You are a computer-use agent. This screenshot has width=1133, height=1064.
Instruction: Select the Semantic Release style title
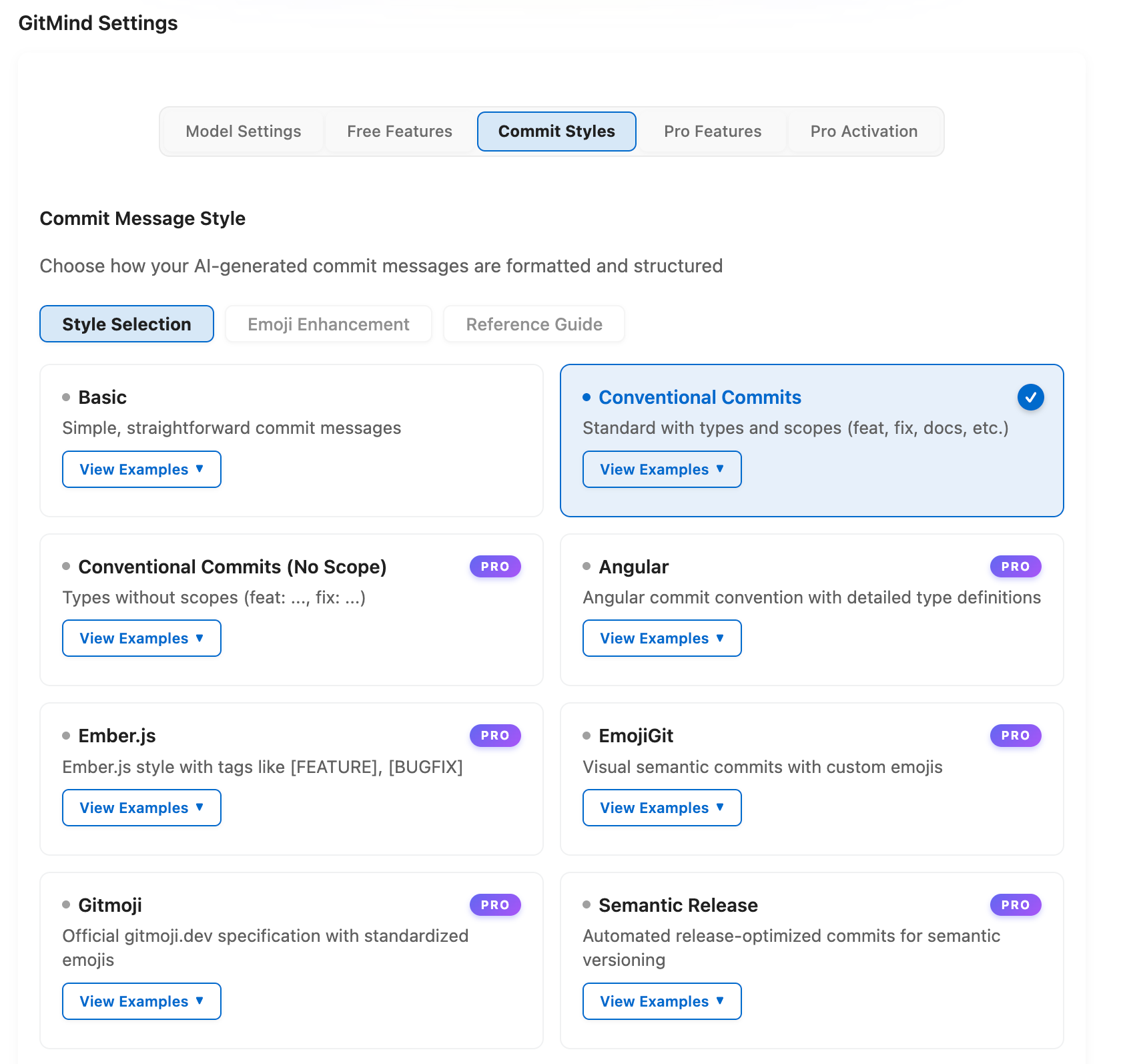click(x=678, y=905)
